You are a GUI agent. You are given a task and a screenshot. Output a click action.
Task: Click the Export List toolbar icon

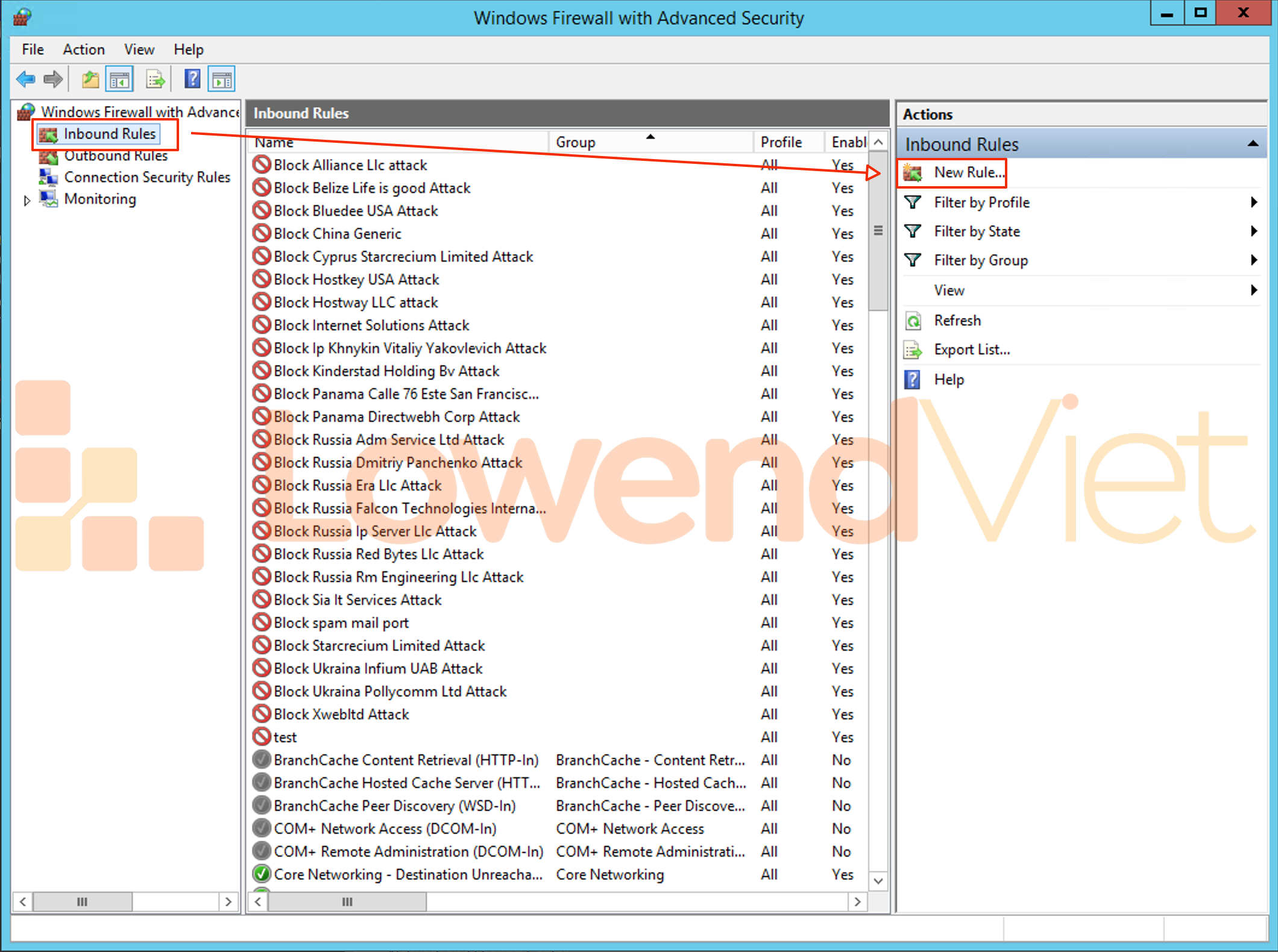[155, 79]
